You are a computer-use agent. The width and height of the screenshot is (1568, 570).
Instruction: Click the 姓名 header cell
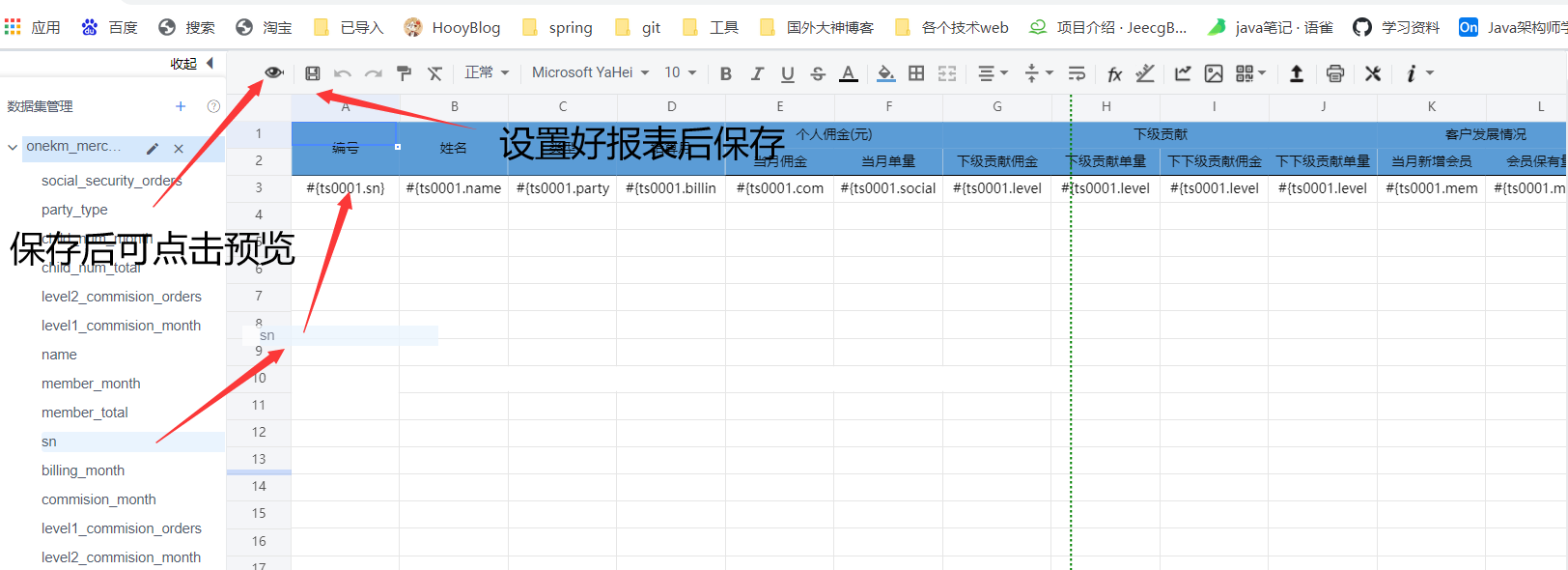coord(454,148)
